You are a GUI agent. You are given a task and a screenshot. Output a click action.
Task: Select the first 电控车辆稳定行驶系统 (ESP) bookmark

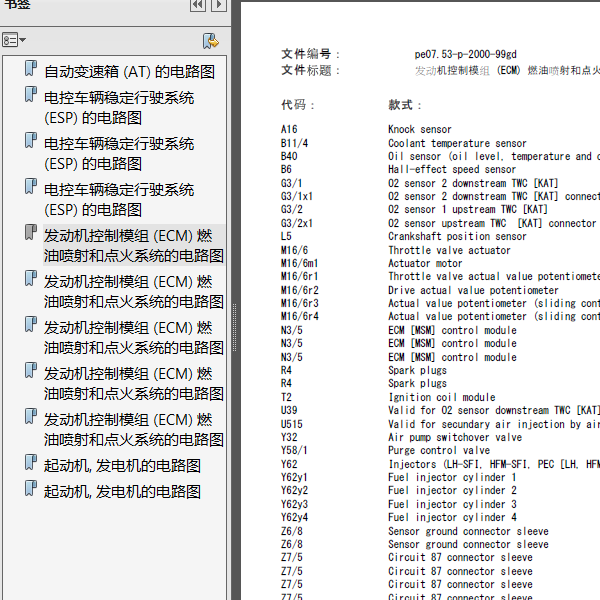tap(119, 108)
